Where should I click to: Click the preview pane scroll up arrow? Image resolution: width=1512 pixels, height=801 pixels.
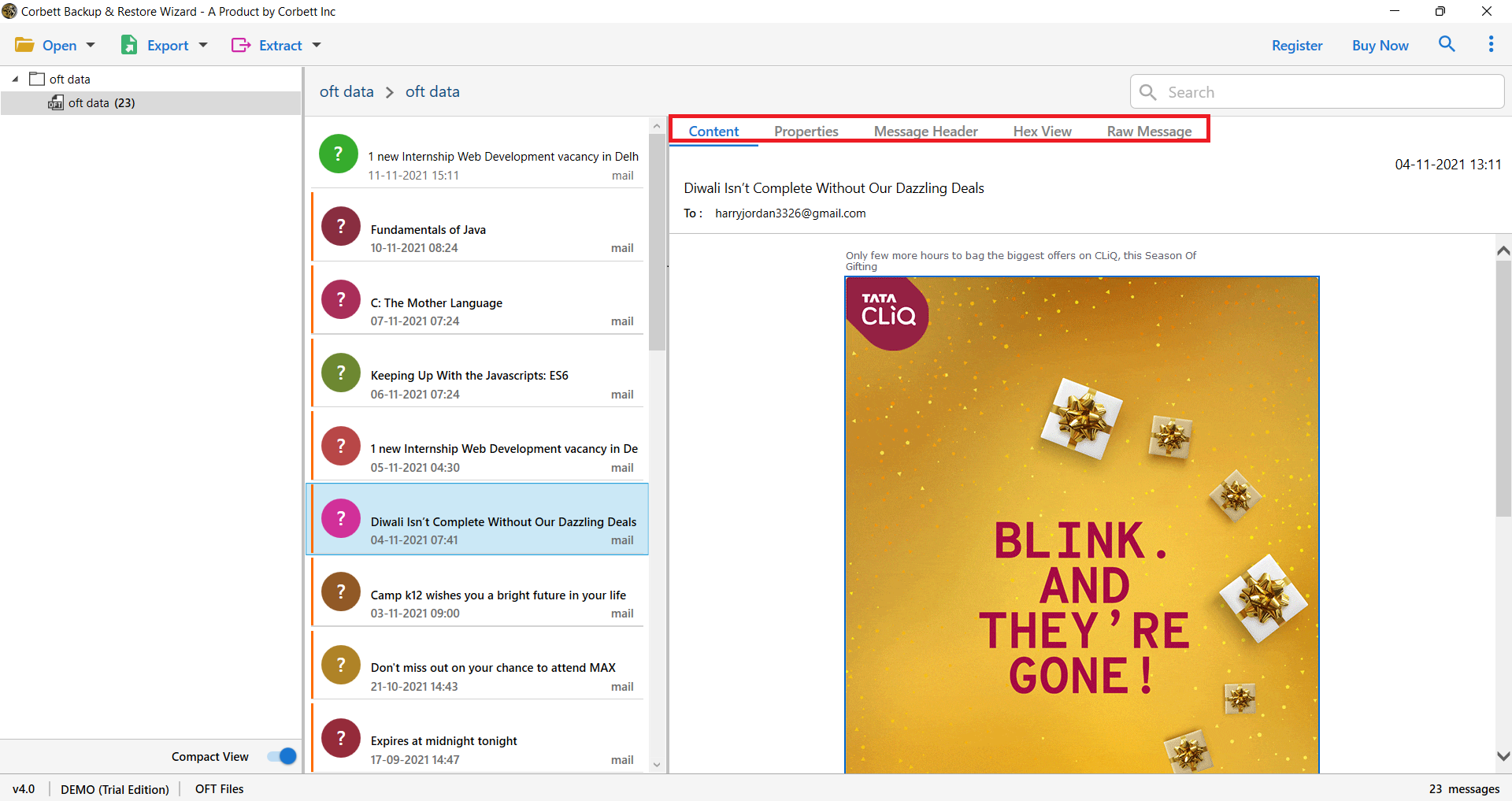1503,250
